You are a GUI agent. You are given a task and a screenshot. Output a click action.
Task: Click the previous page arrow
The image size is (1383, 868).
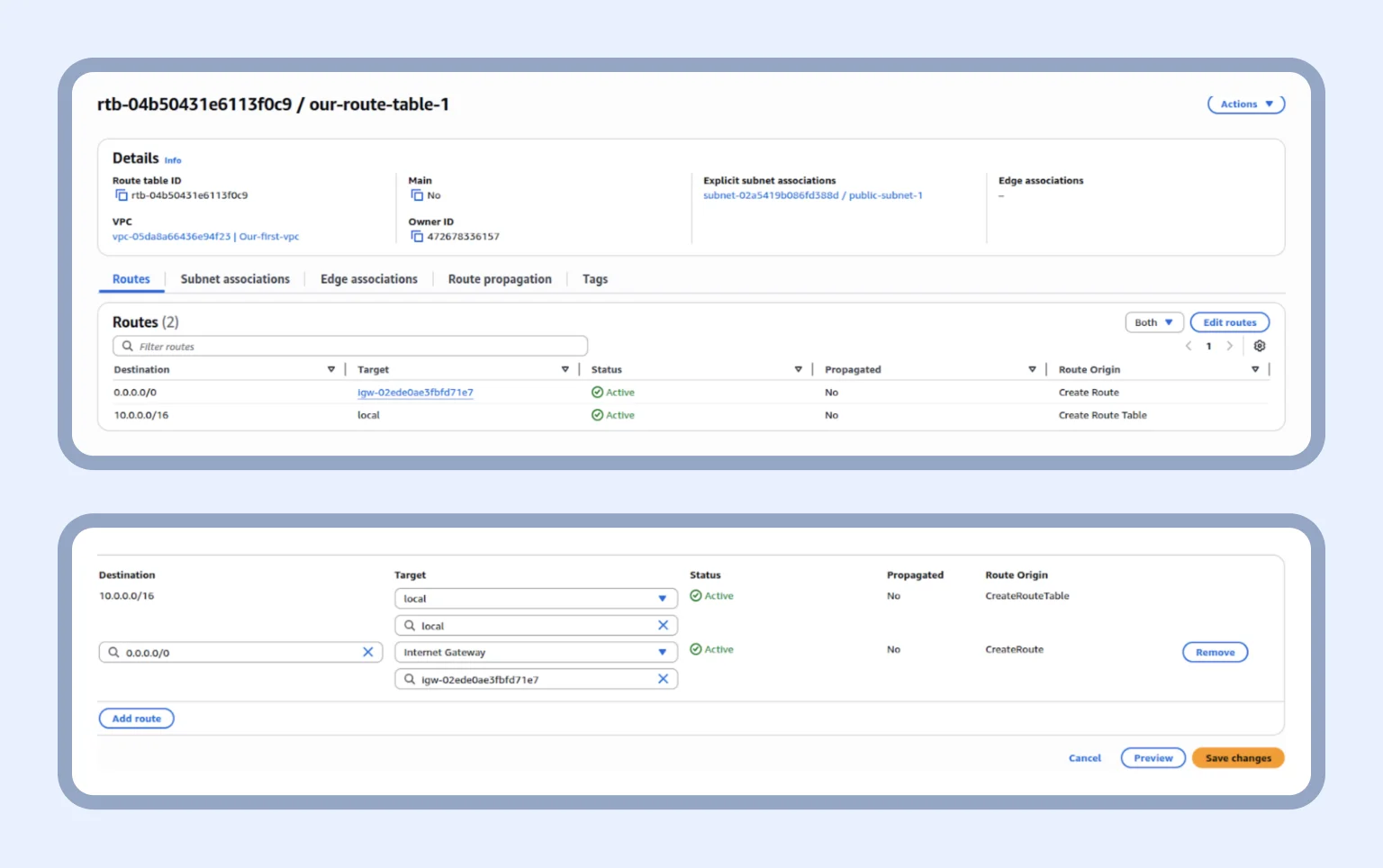[1187, 346]
